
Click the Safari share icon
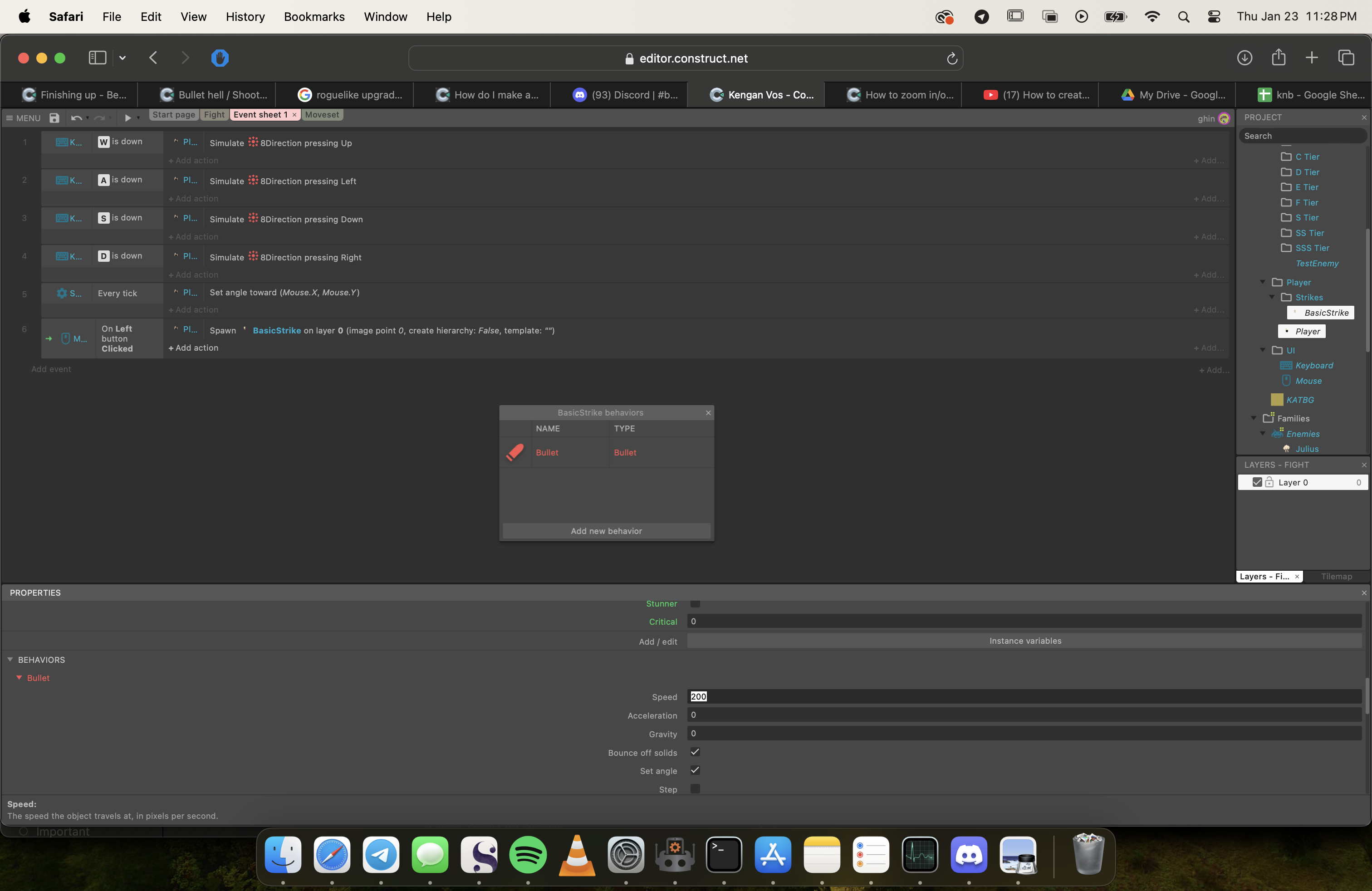1279,57
